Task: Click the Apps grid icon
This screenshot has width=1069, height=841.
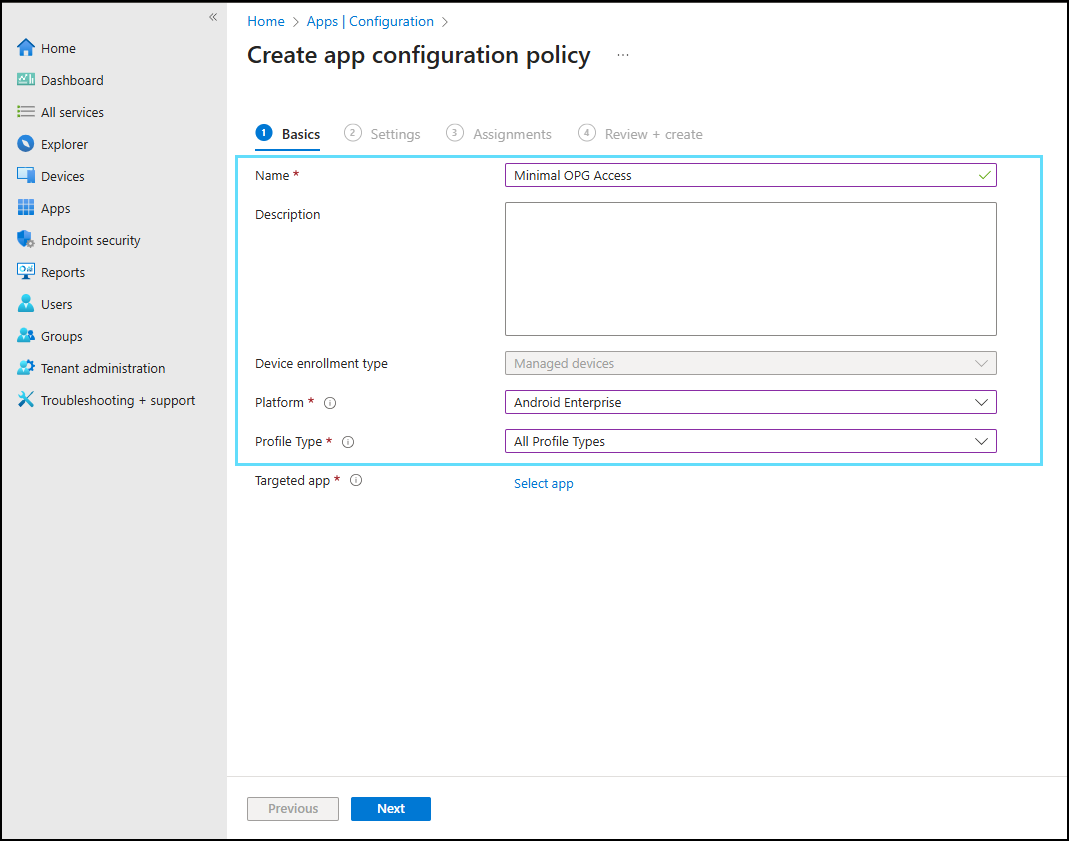Action: tap(26, 208)
